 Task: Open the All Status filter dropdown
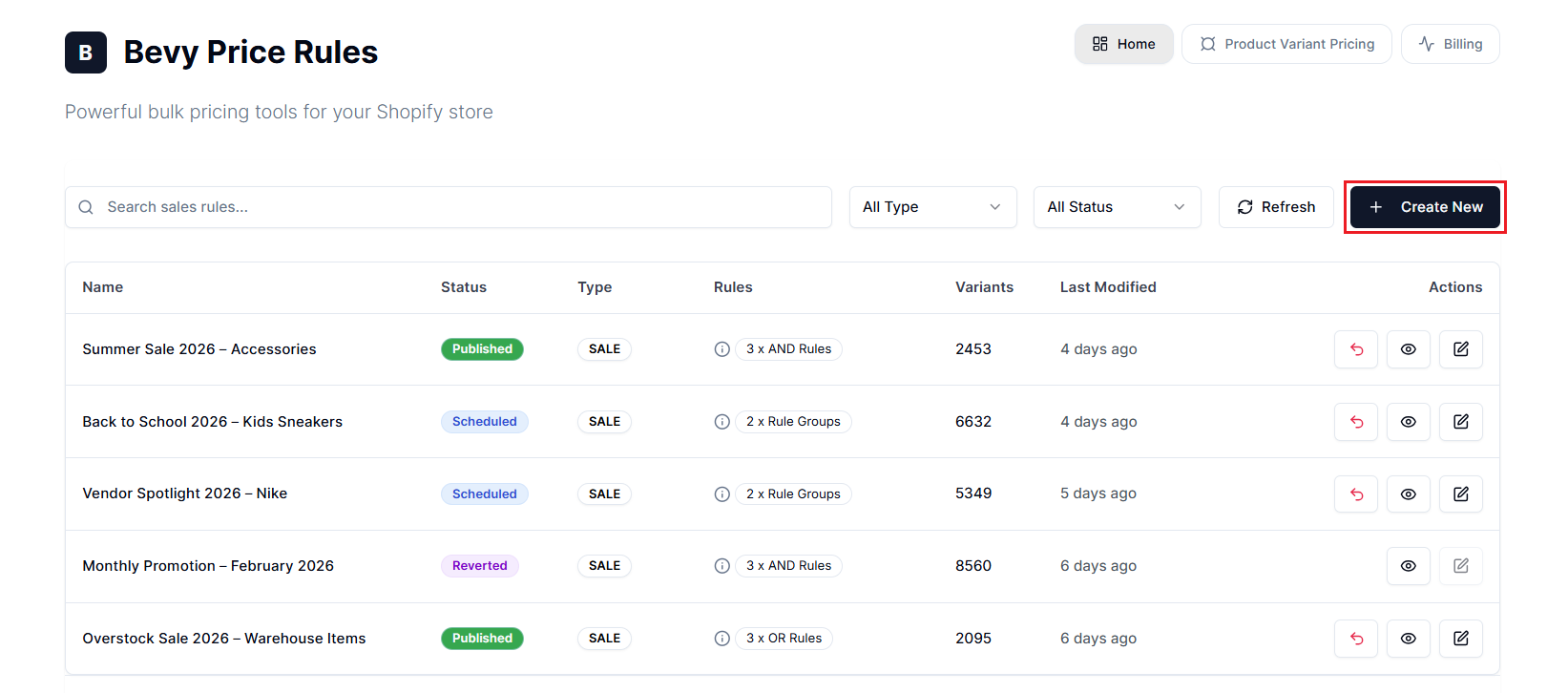[1117, 207]
